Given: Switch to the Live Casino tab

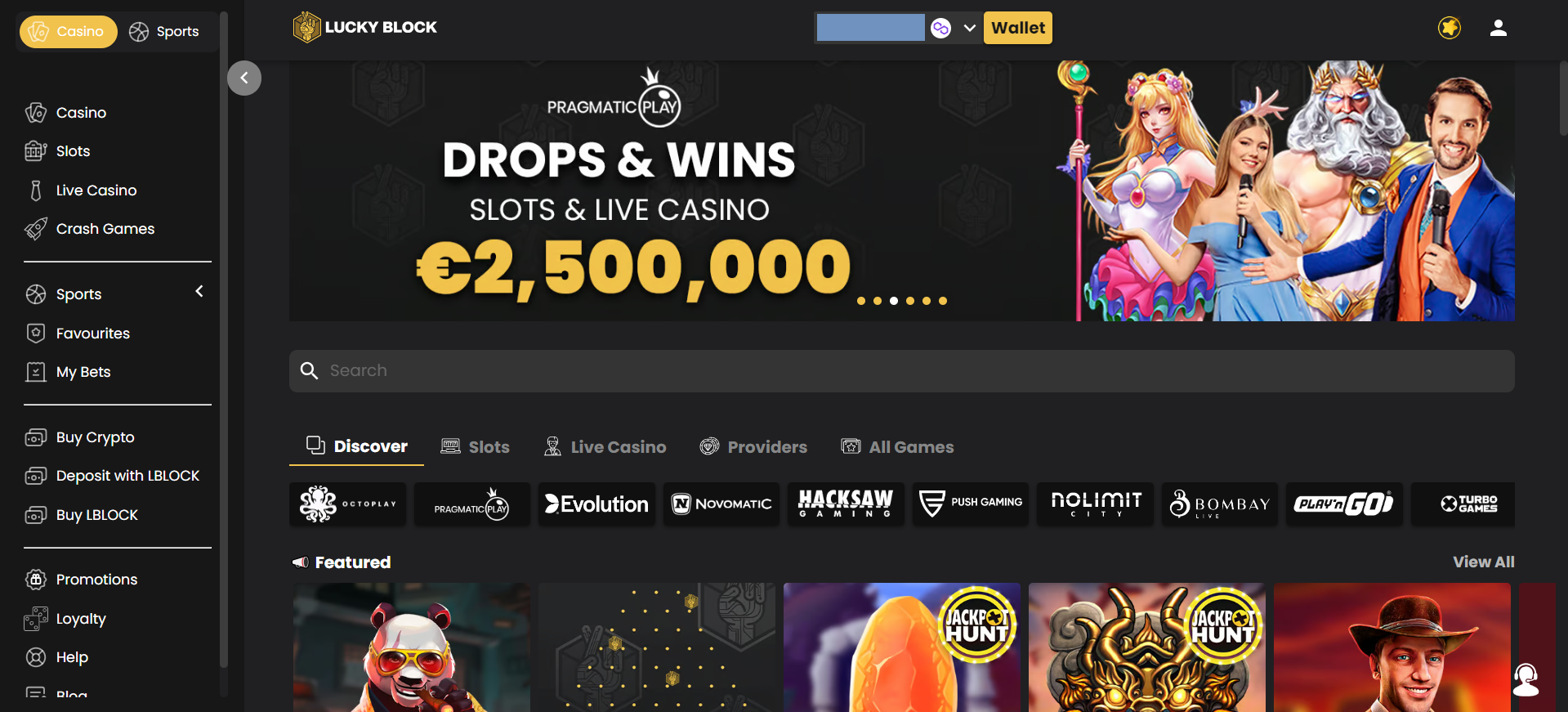Looking at the screenshot, I should click(x=605, y=446).
